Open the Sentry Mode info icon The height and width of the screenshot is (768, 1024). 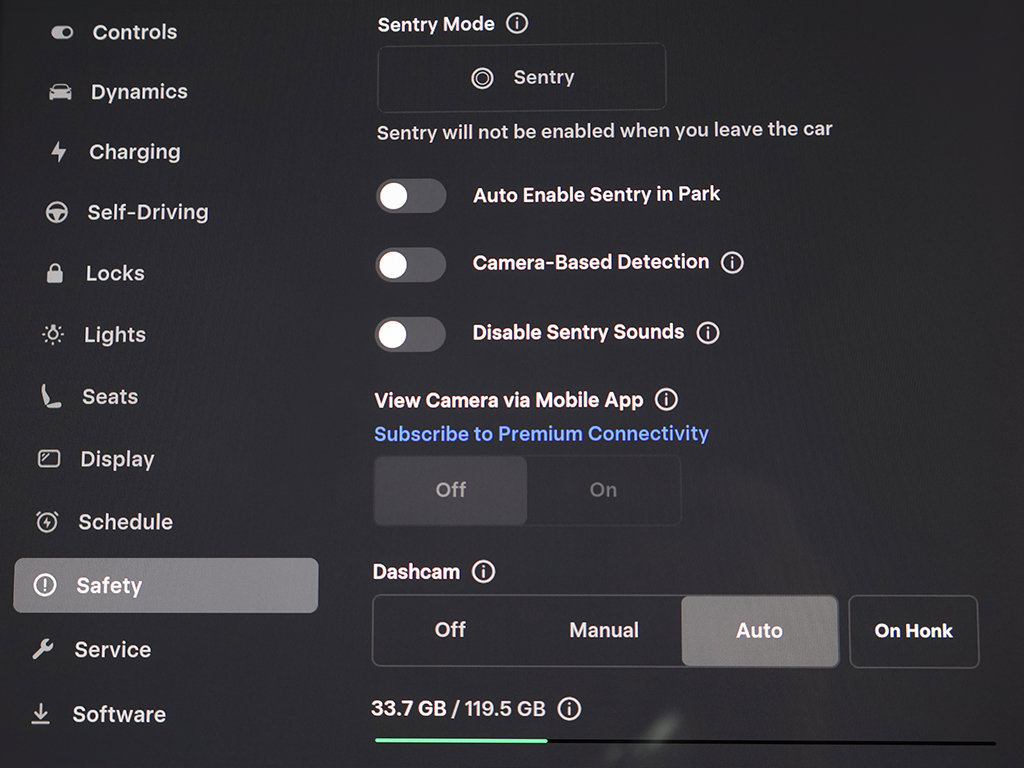(517, 24)
